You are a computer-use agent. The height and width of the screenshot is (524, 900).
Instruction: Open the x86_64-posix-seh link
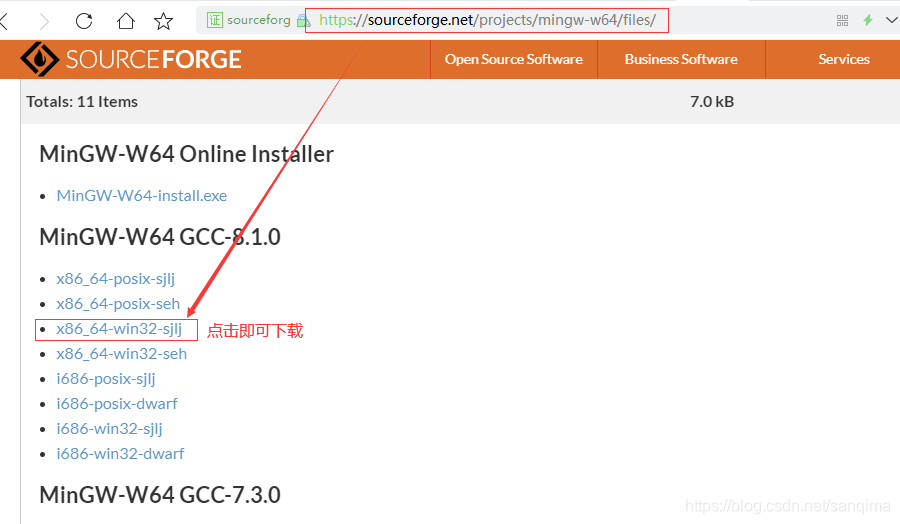click(x=118, y=304)
